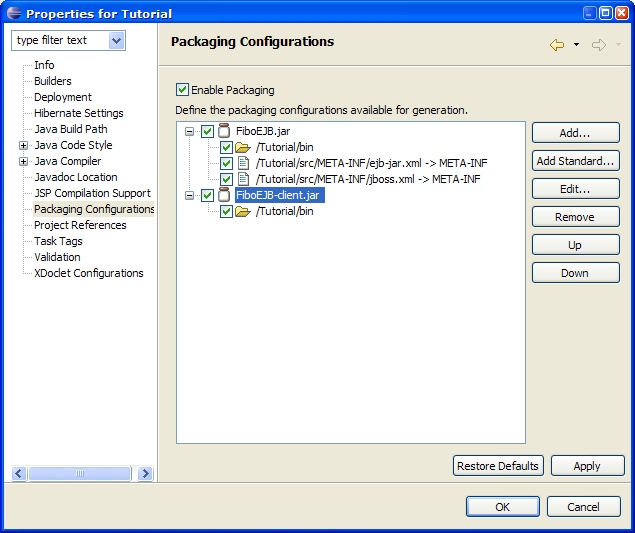
Task: Click the ejb-jar.xml file icon
Action: point(243,163)
